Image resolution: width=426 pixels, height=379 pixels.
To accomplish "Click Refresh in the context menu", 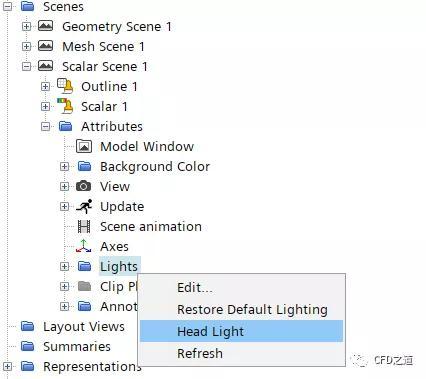I will [200, 353].
